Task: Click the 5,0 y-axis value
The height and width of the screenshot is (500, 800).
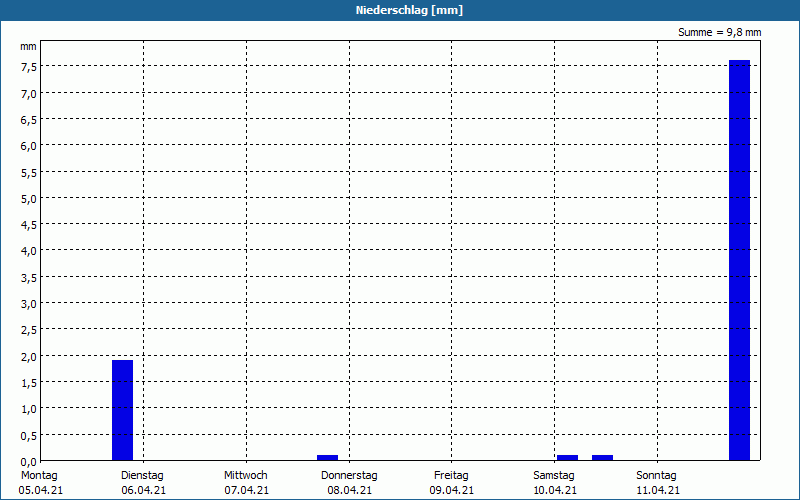Action: point(29,199)
